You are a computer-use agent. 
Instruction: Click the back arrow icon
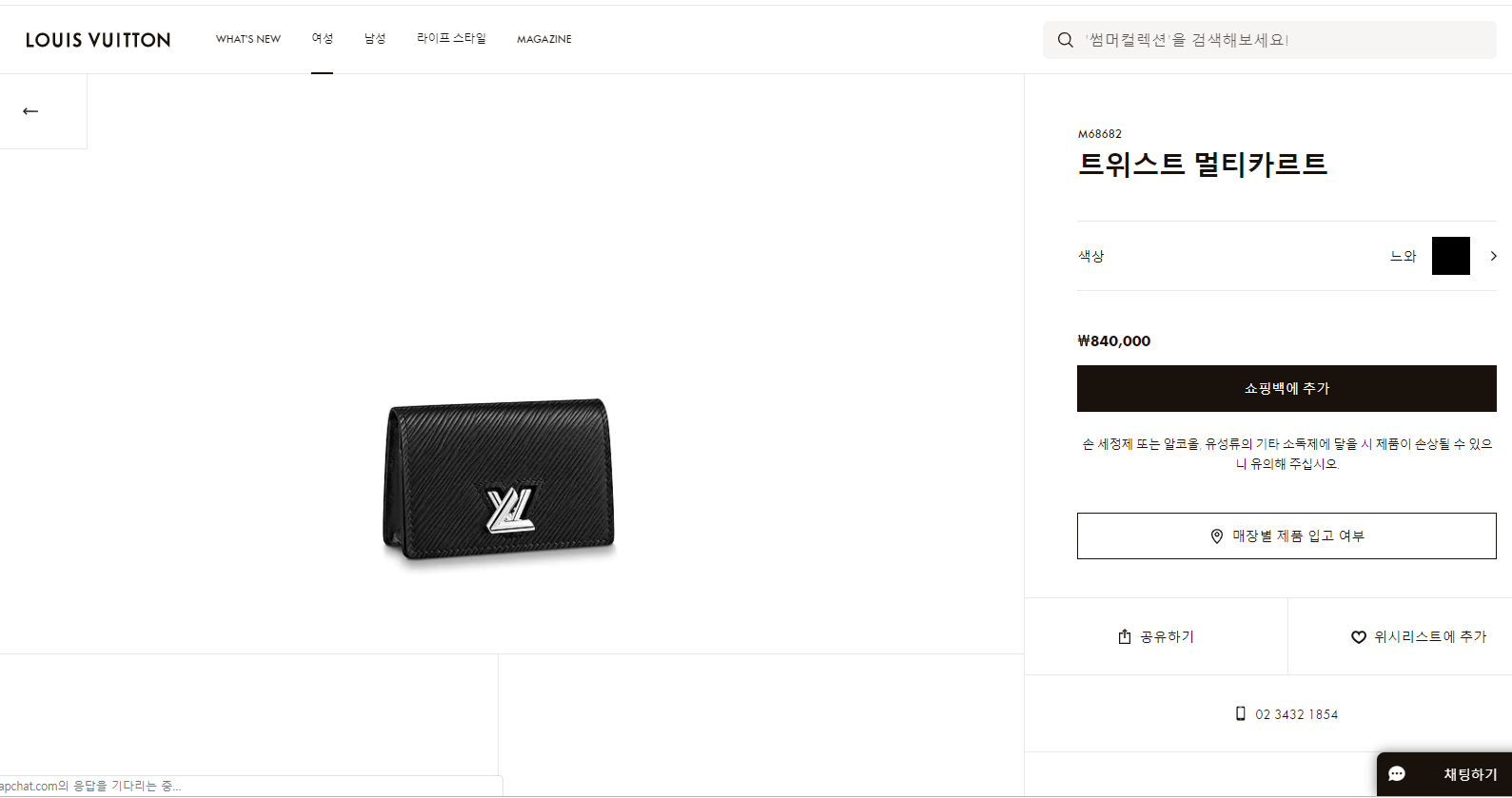pos(30,111)
